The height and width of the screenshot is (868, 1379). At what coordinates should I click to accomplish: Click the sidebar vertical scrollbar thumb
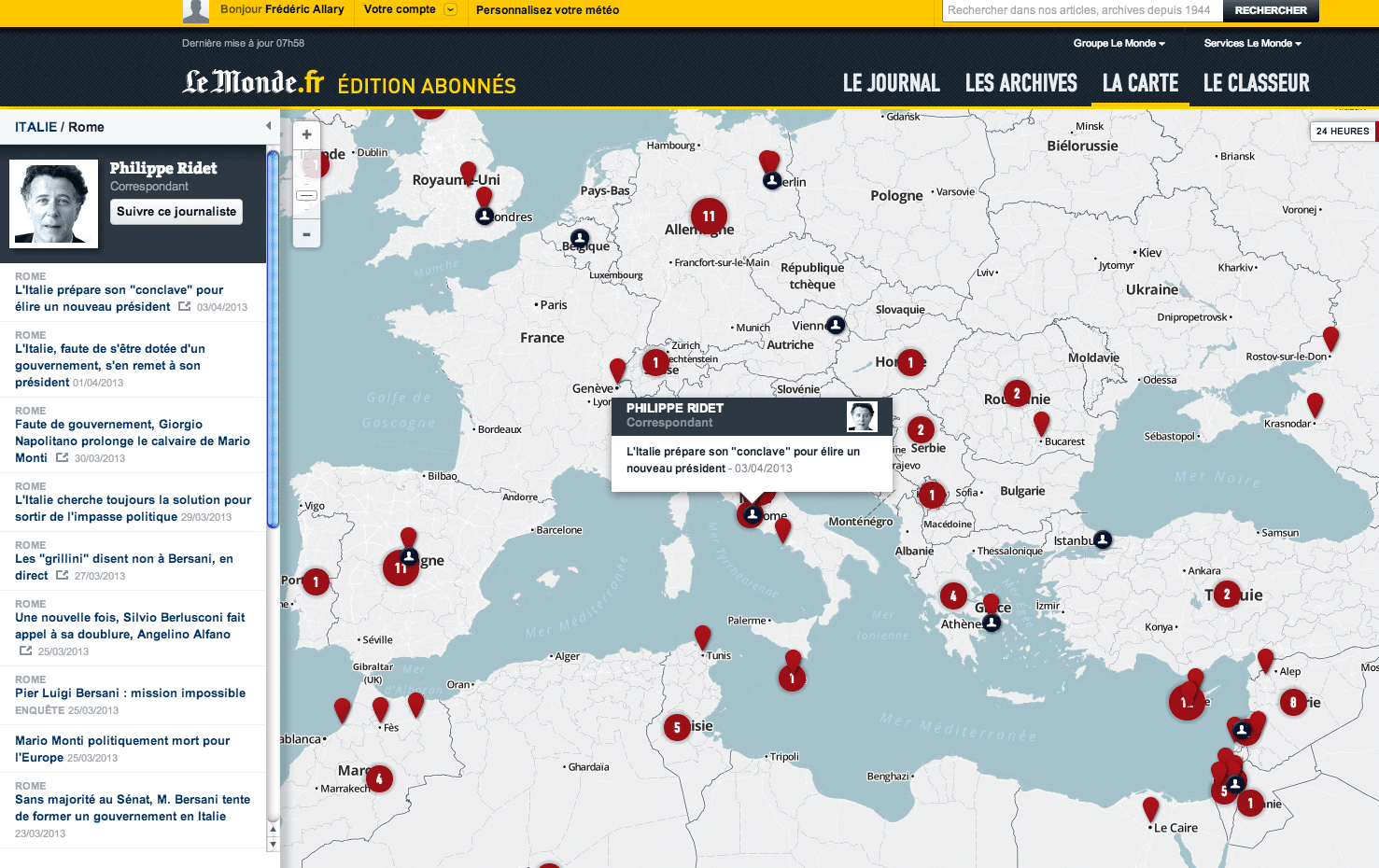click(x=273, y=338)
